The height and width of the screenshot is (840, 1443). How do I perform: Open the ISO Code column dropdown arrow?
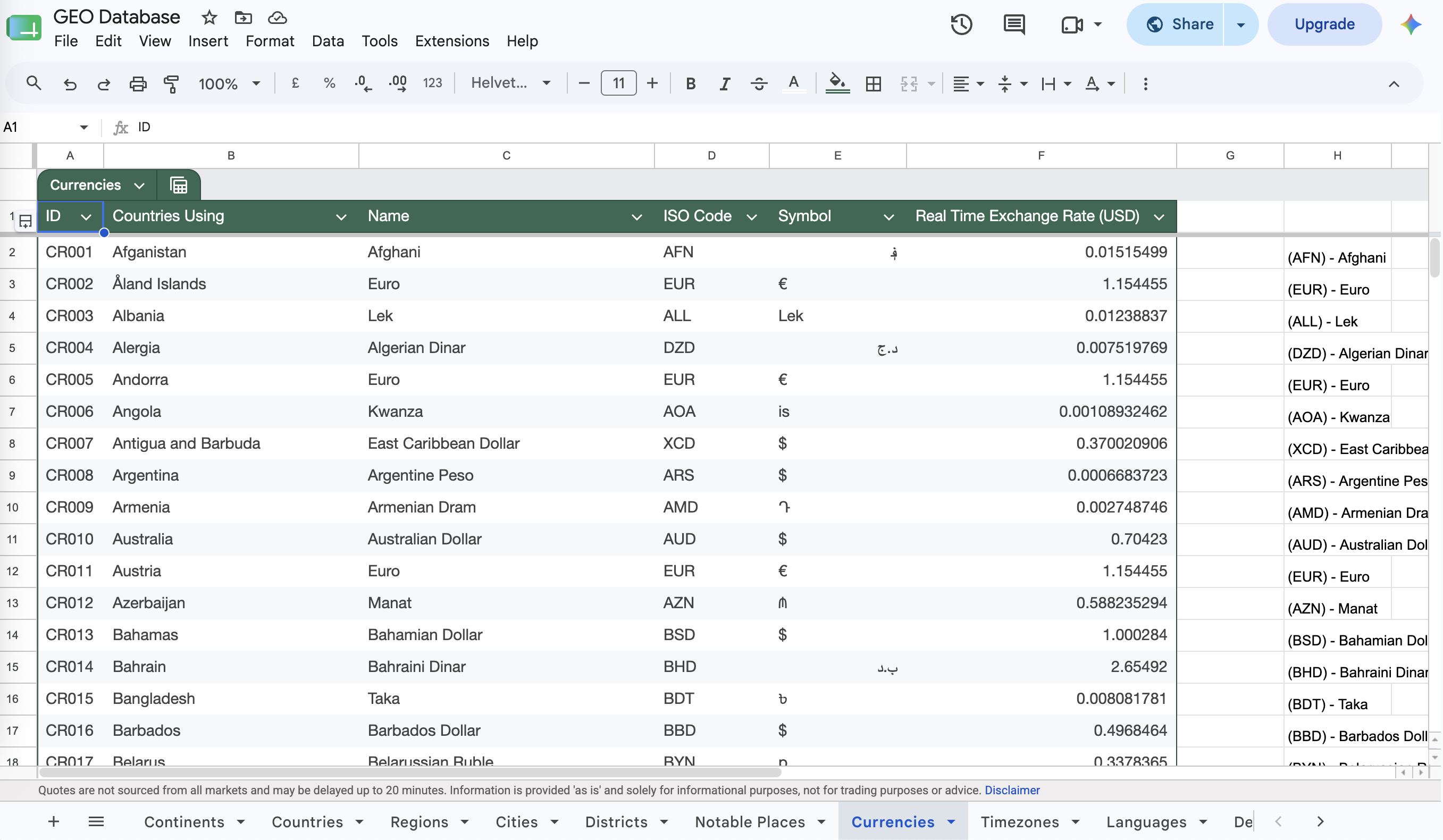coord(752,217)
